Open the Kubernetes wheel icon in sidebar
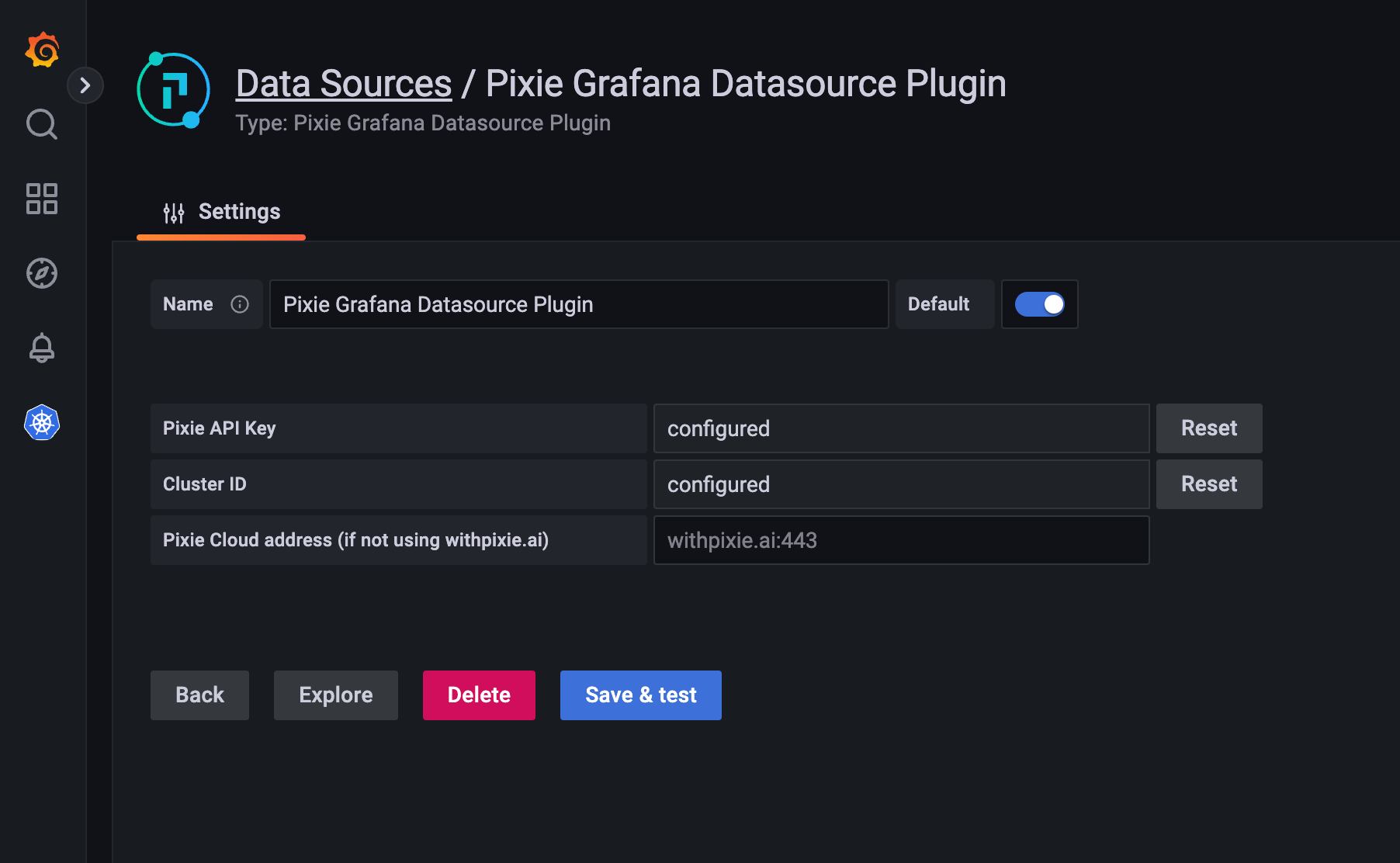1400x863 pixels. [x=42, y=423]
